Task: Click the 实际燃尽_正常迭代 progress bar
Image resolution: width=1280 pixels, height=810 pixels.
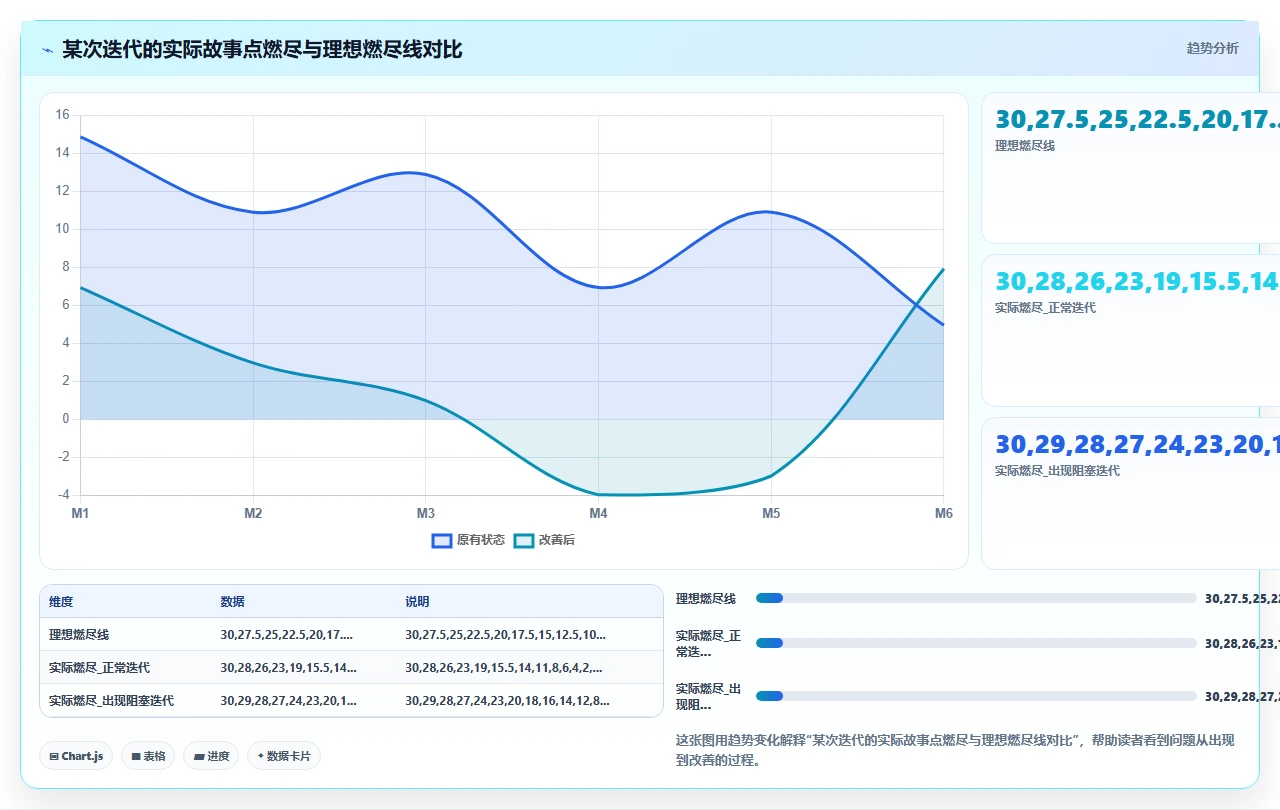Action: tap(976, 643)
